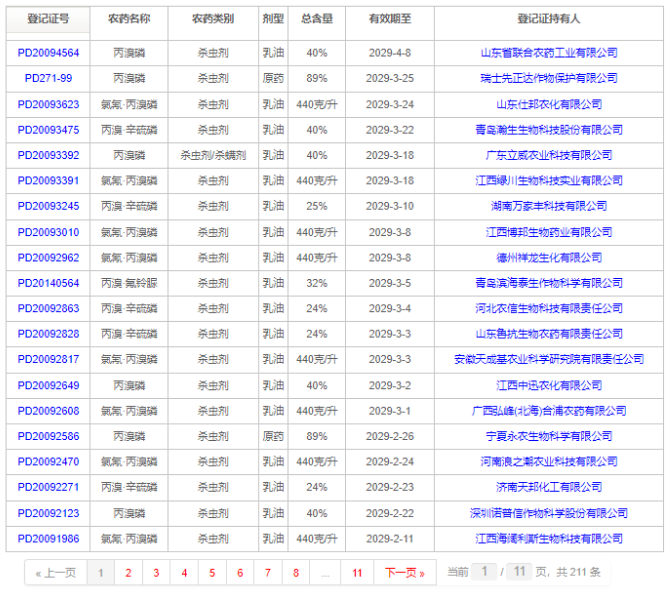Open holder 江西博邦生物药业有限公司
Image resolution: width=669 pixels, height=590 pixels.
point(549,232)
